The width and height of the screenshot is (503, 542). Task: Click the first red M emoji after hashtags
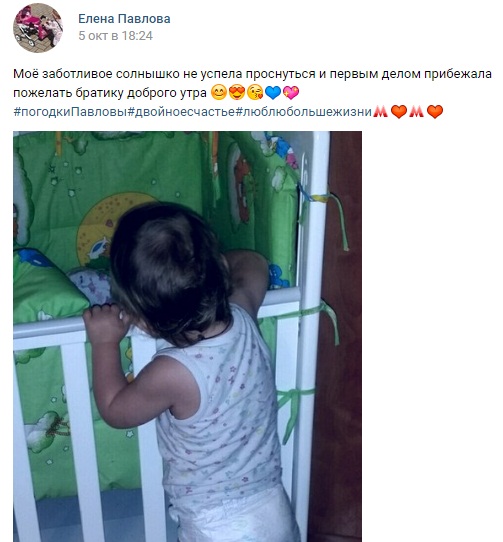(381, 112)
